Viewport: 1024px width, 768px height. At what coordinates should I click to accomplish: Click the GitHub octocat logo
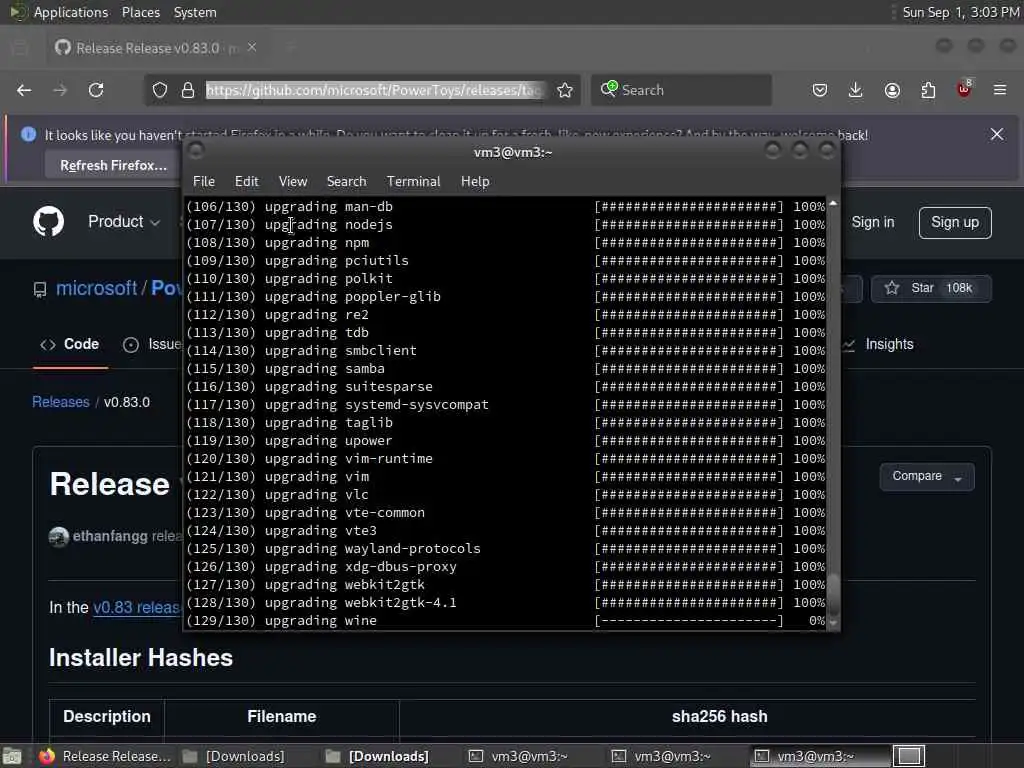click(x=48, y=221)
